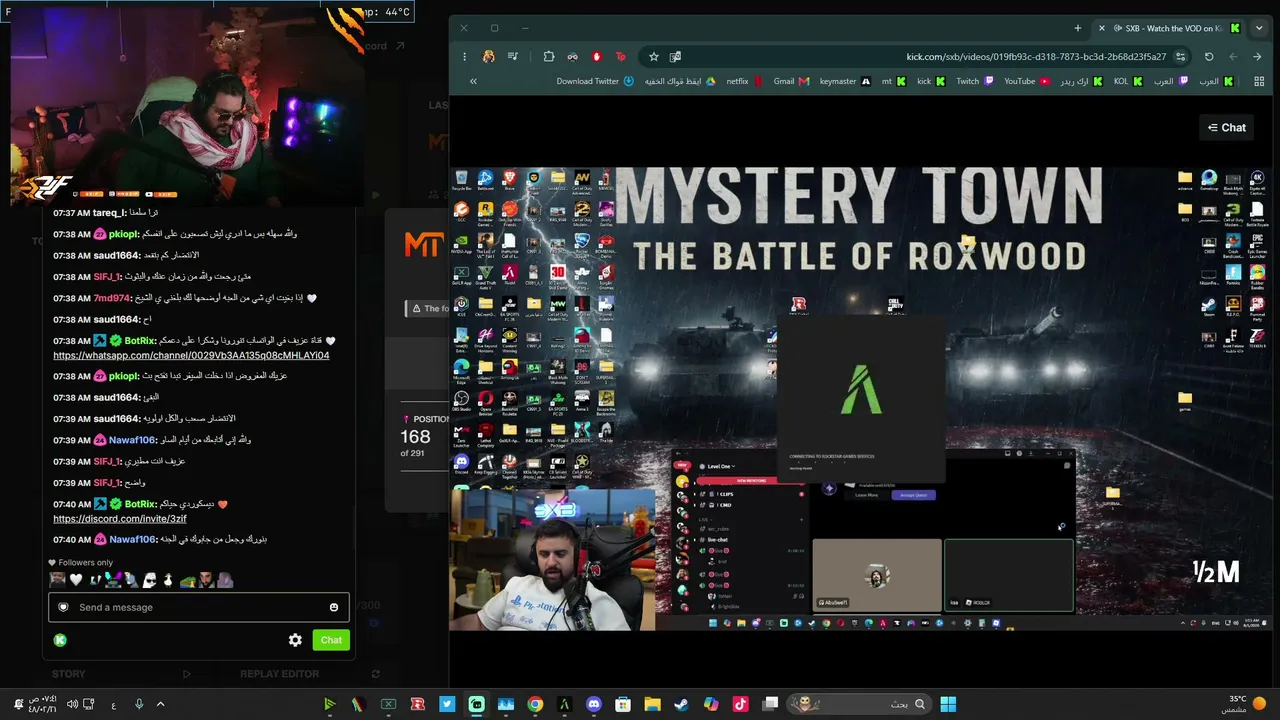Screen dimensions: 1280x720
Task: Open Rockstar Games Launcher from the taskbar
Action: 417,704
